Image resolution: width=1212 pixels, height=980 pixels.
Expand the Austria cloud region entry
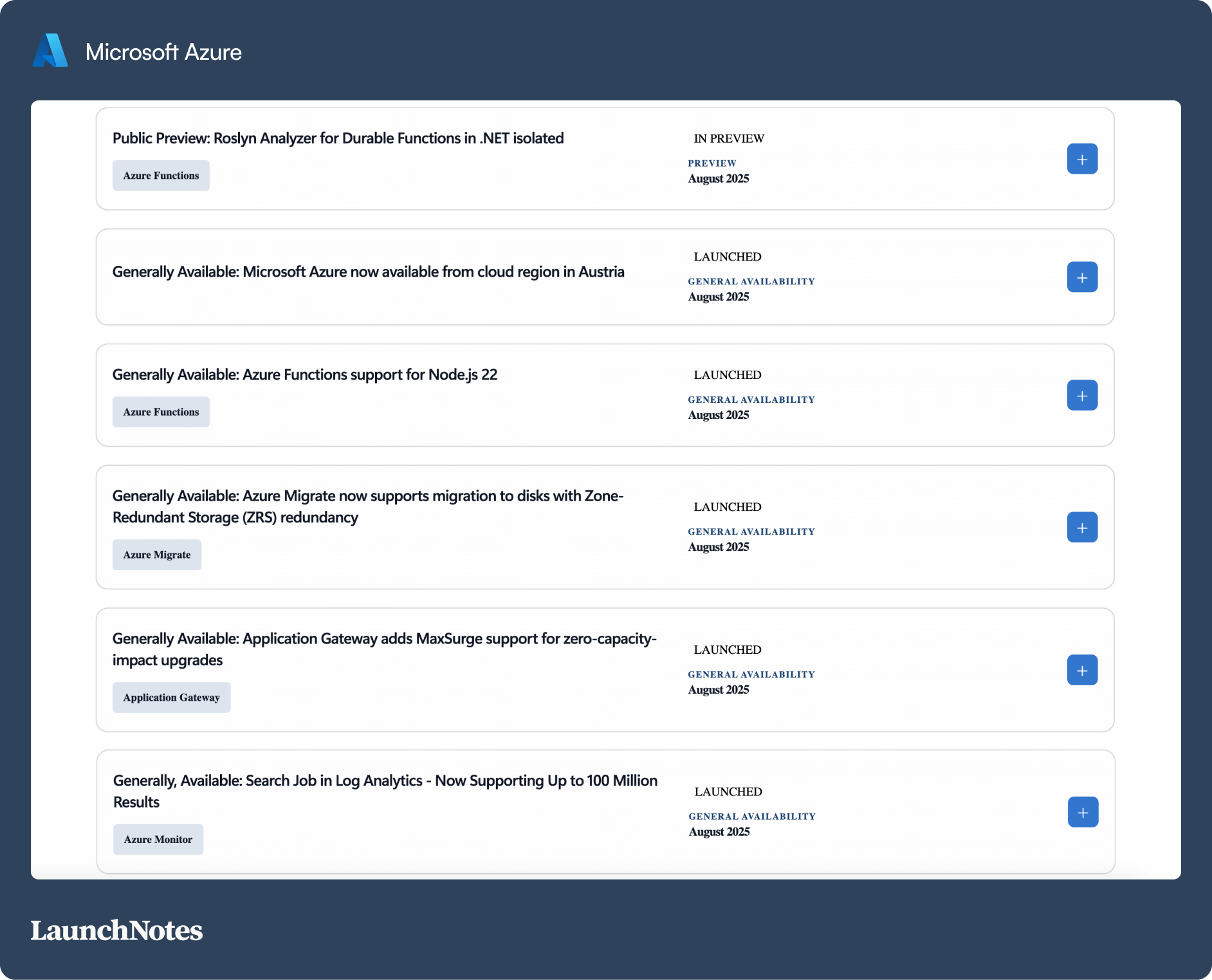coord(1082,277)
